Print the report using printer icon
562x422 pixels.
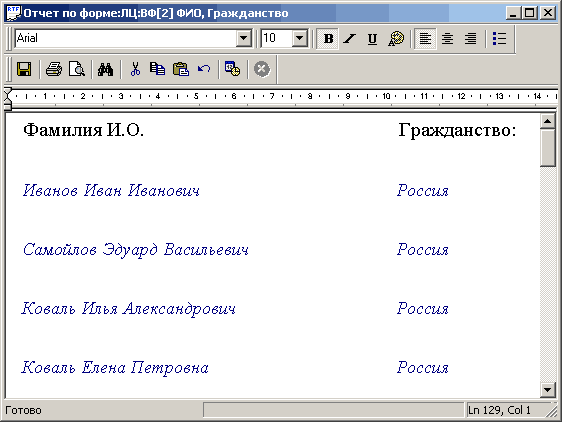click(x=54, y=69)
